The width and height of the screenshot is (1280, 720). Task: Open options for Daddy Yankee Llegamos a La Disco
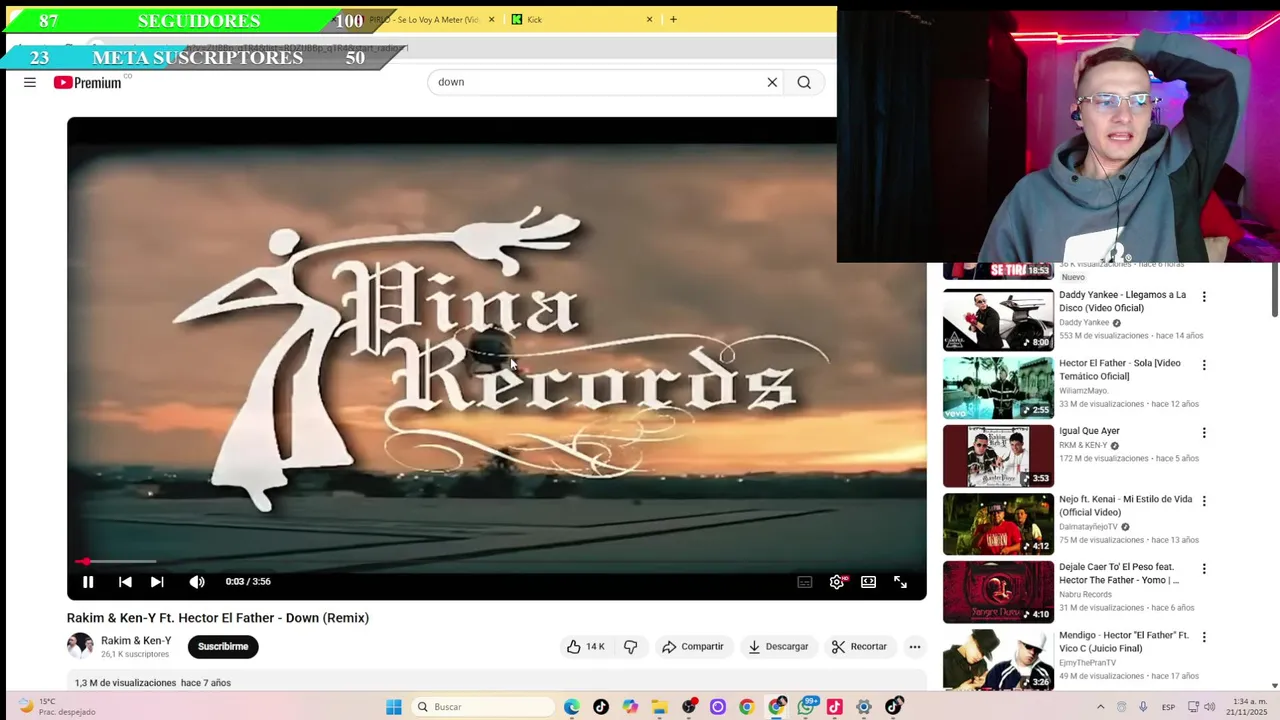(x=1204, y=297)
